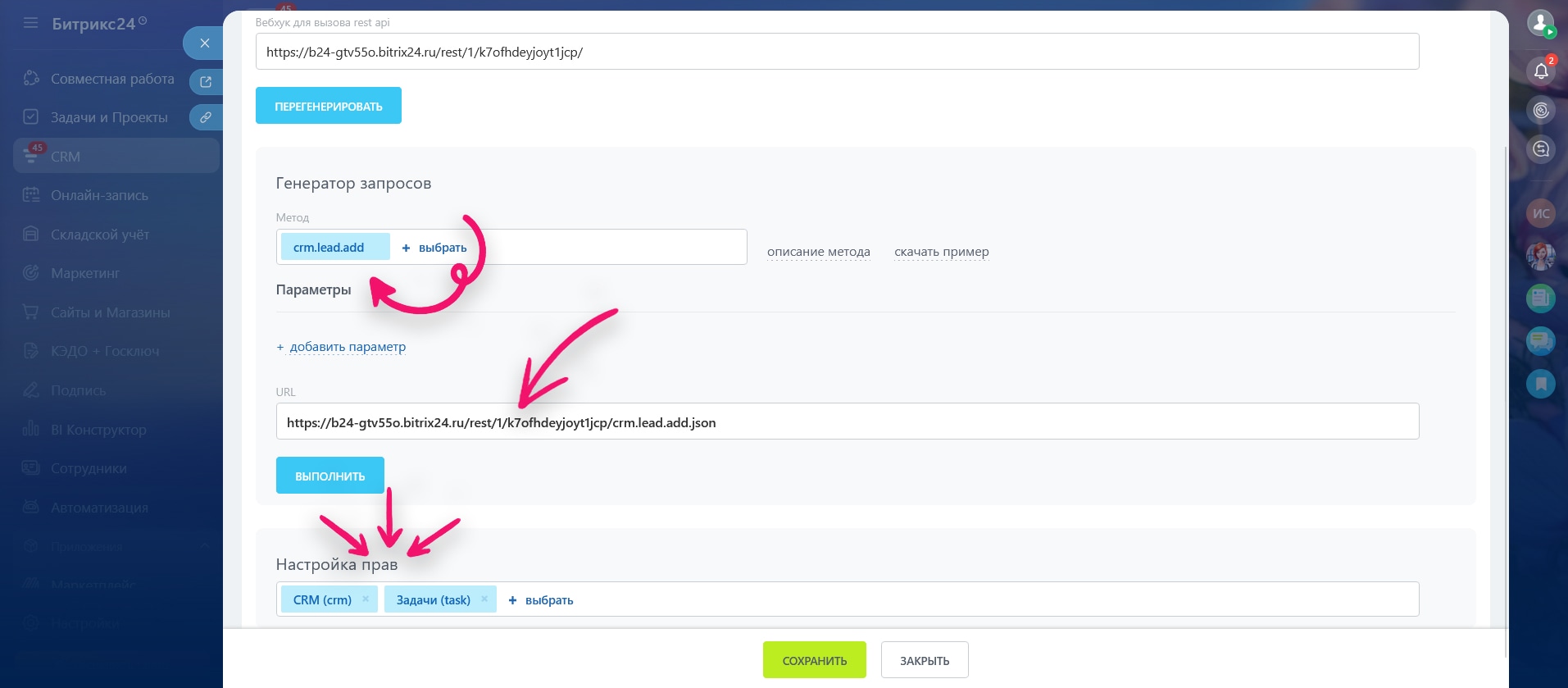1568x688 pixels.
Task: Open permissions picker via '+ выбрать'
Action: (x=541, y=600)
